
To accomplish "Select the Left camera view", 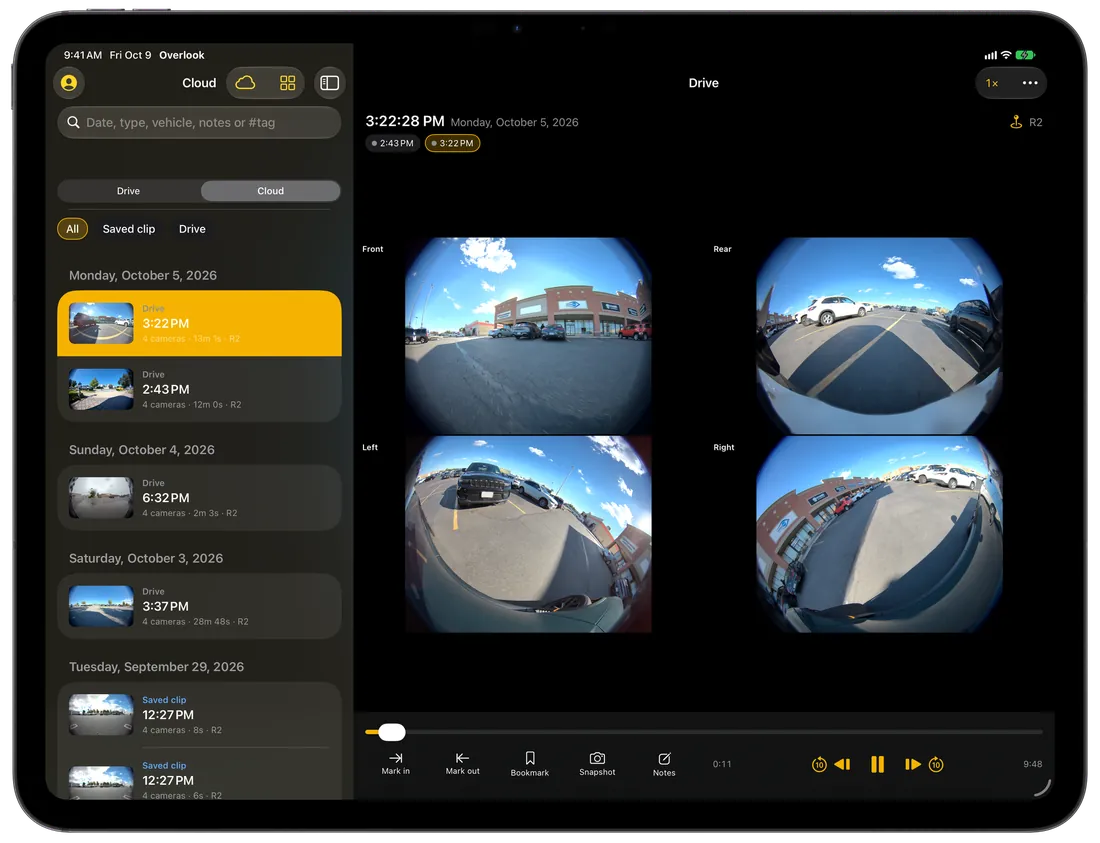I will pyautogui.click(x=528, y=534).
